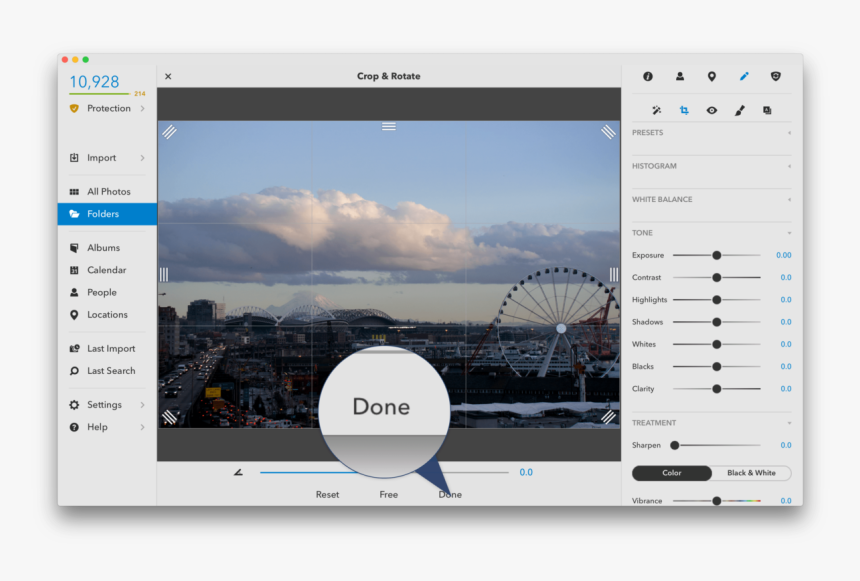Expand the Settings submenu chevron
The image size is (860, 581).
(x=143, y=405)
